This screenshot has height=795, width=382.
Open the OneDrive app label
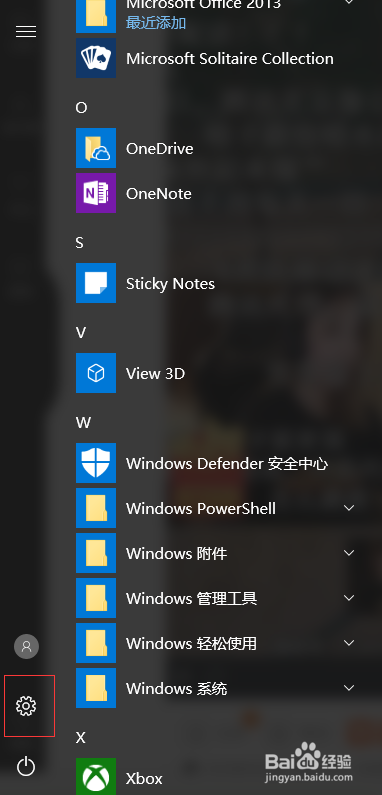pos(159,149)
